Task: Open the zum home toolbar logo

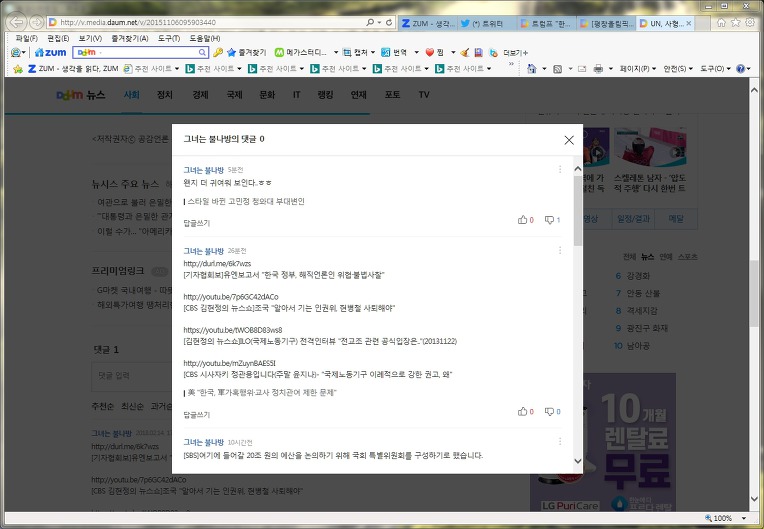Action: pyautogui.click(x=51, y=52)
